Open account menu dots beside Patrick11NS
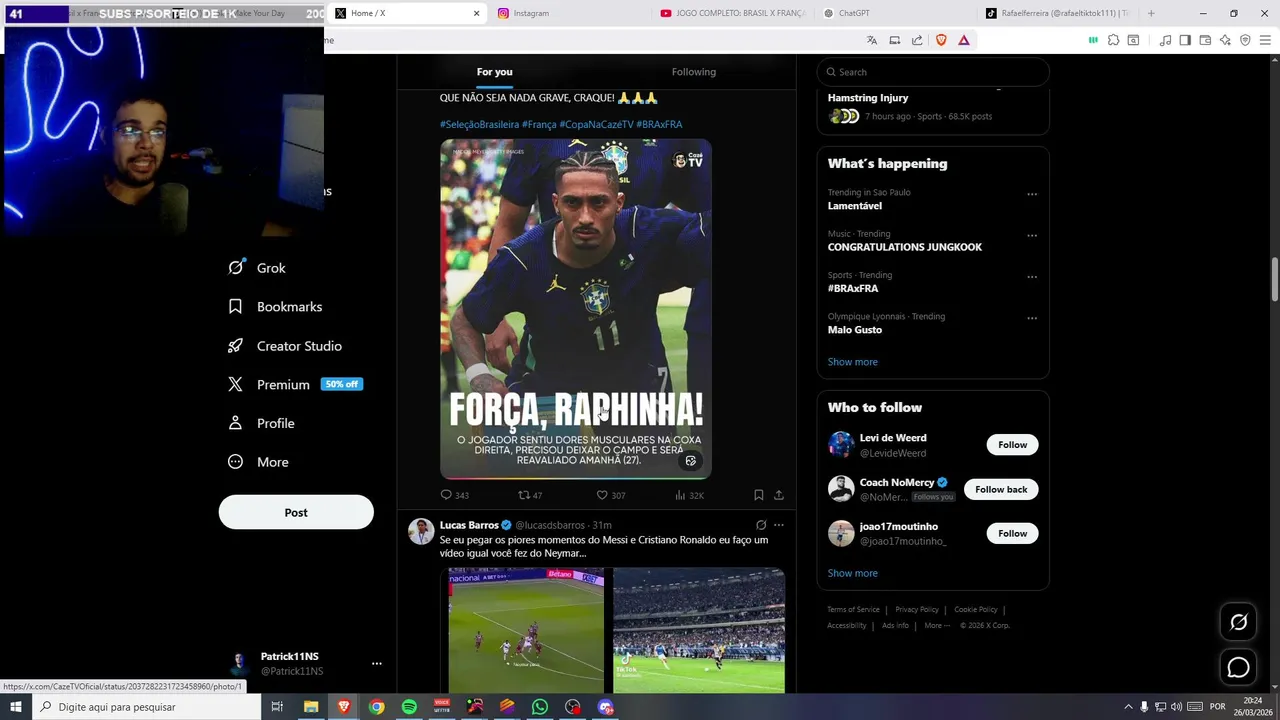Image resolution: width=1280 pixels, height=720 pixels. [377, 663]
